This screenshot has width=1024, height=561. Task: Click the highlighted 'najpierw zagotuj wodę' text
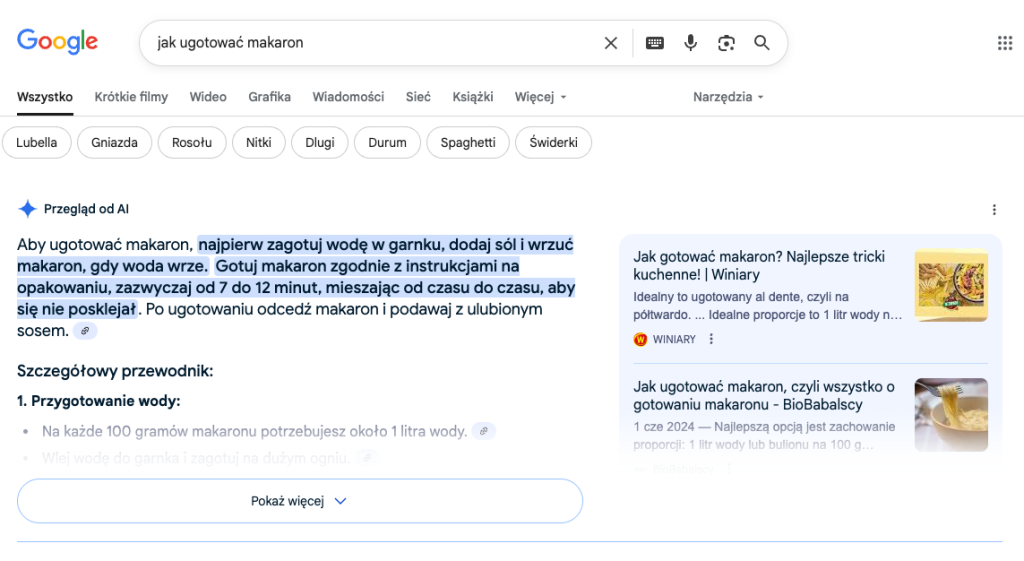pos(285,245)
